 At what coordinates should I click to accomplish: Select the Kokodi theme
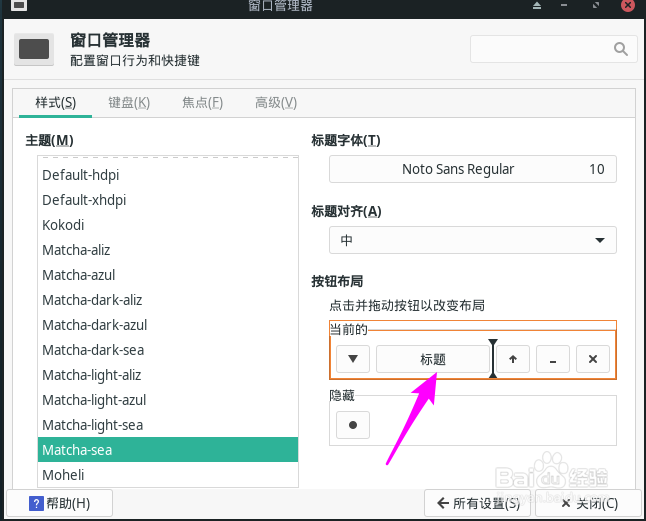[x=168, y=225]
